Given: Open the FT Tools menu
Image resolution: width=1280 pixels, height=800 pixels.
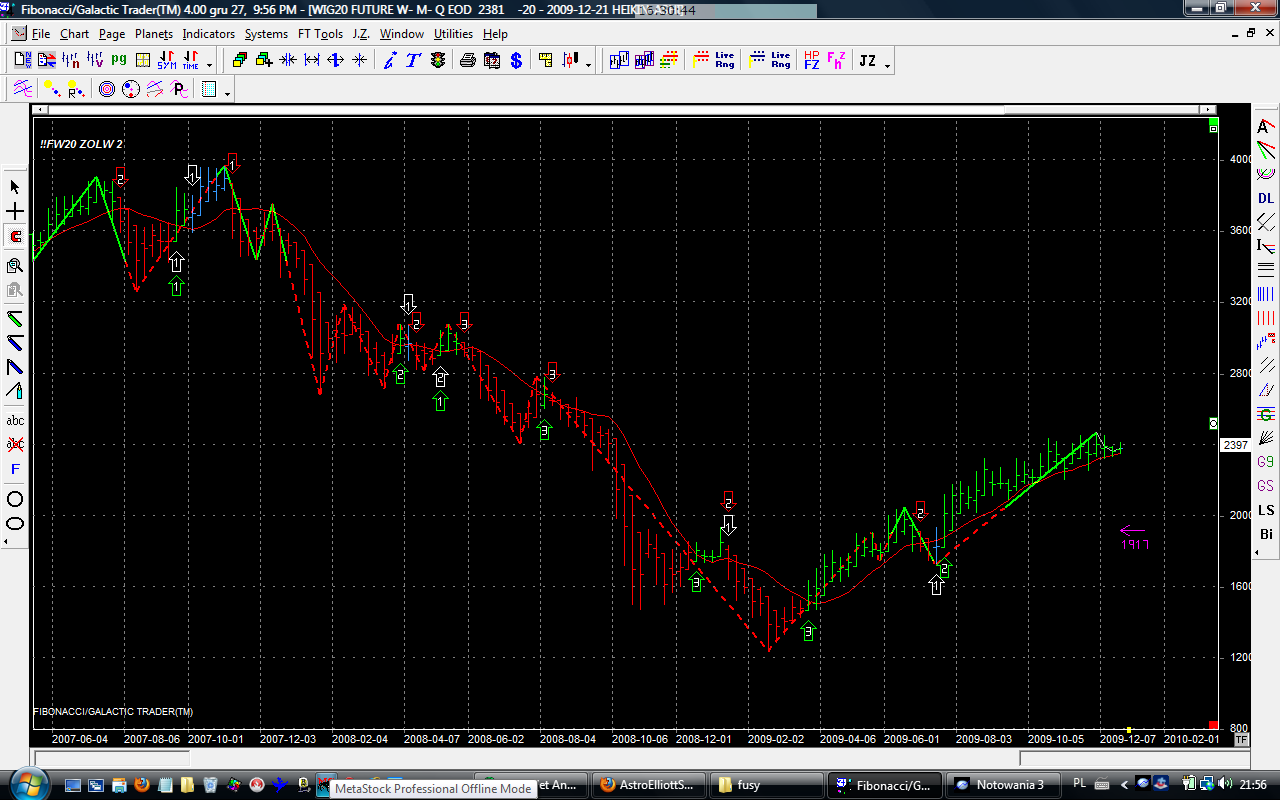Looking at the screenshot, I should pyautogui.click(x=320, y=34).
